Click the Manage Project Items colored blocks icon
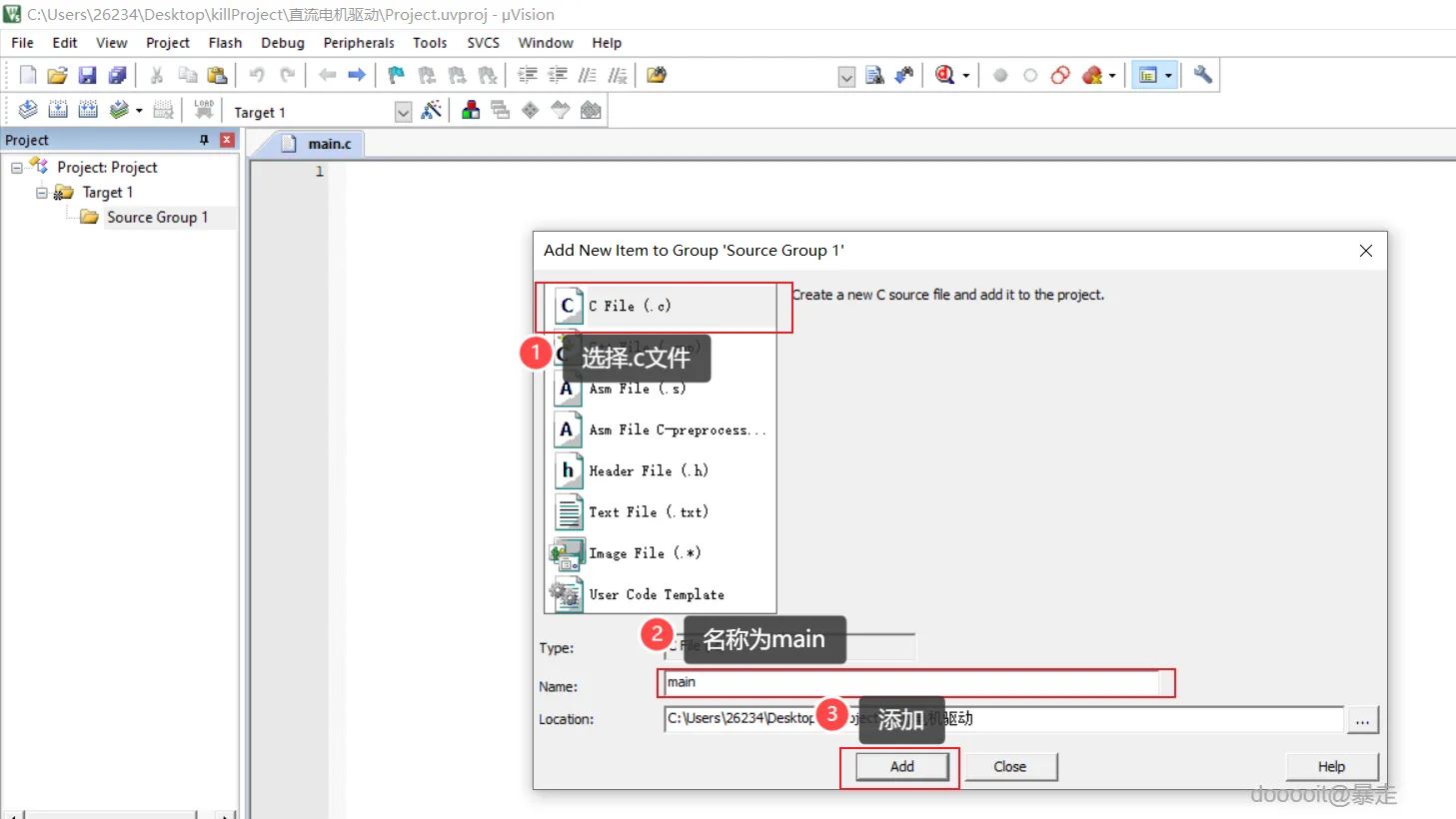1456x819 pixels. (471, 111)
